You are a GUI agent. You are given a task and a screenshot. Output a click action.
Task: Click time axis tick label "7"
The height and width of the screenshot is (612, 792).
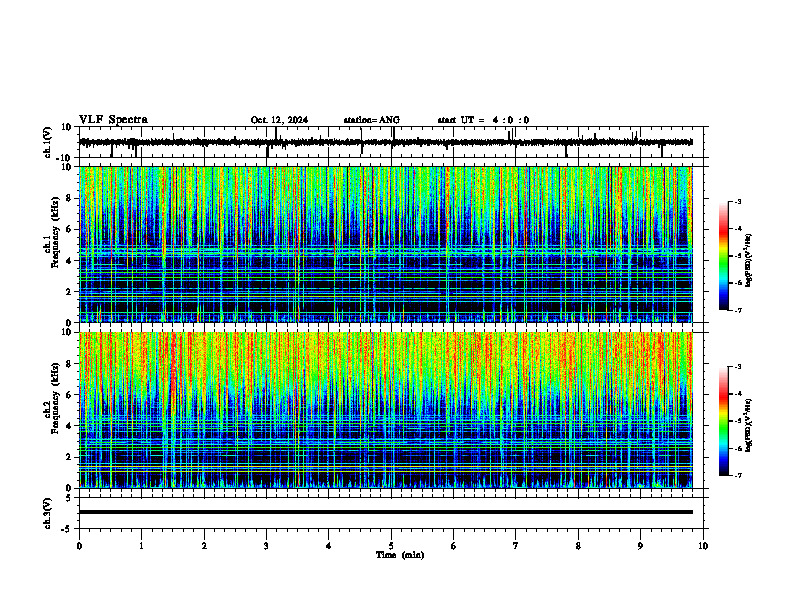(516, 546)
